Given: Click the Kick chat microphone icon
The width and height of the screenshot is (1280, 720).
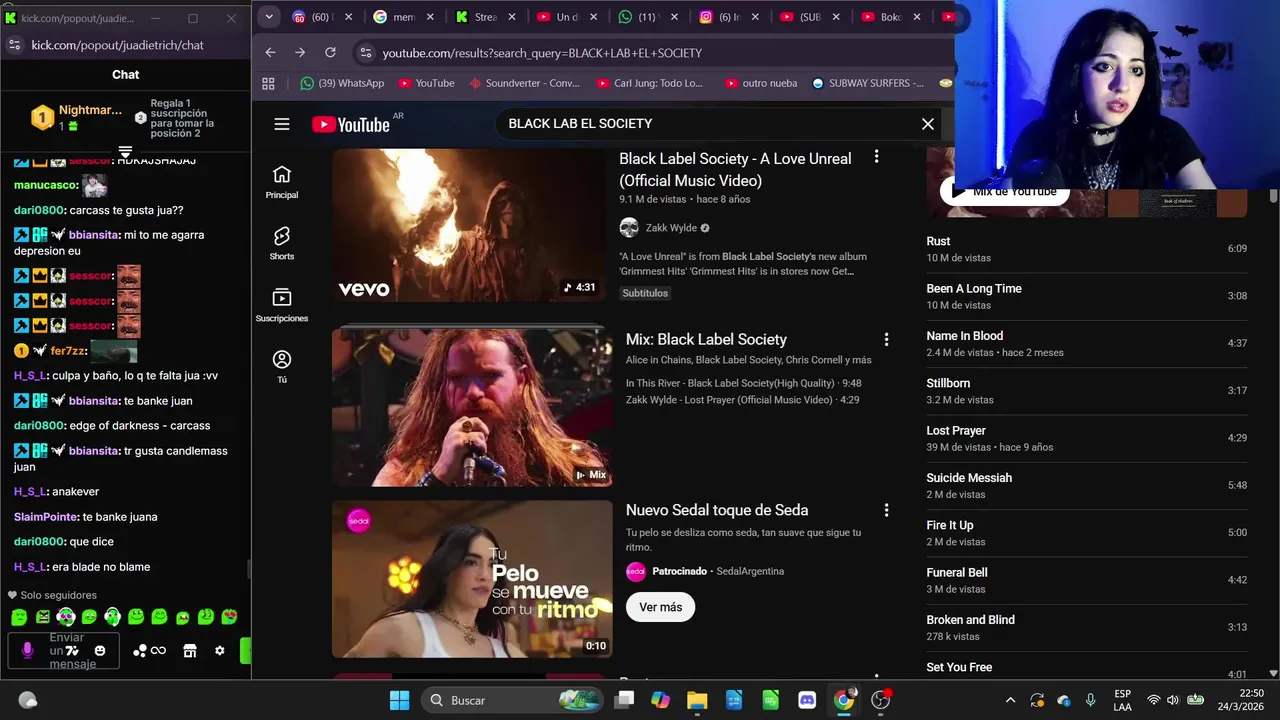Looking at the screenshot, I should (x=27, y=650).
